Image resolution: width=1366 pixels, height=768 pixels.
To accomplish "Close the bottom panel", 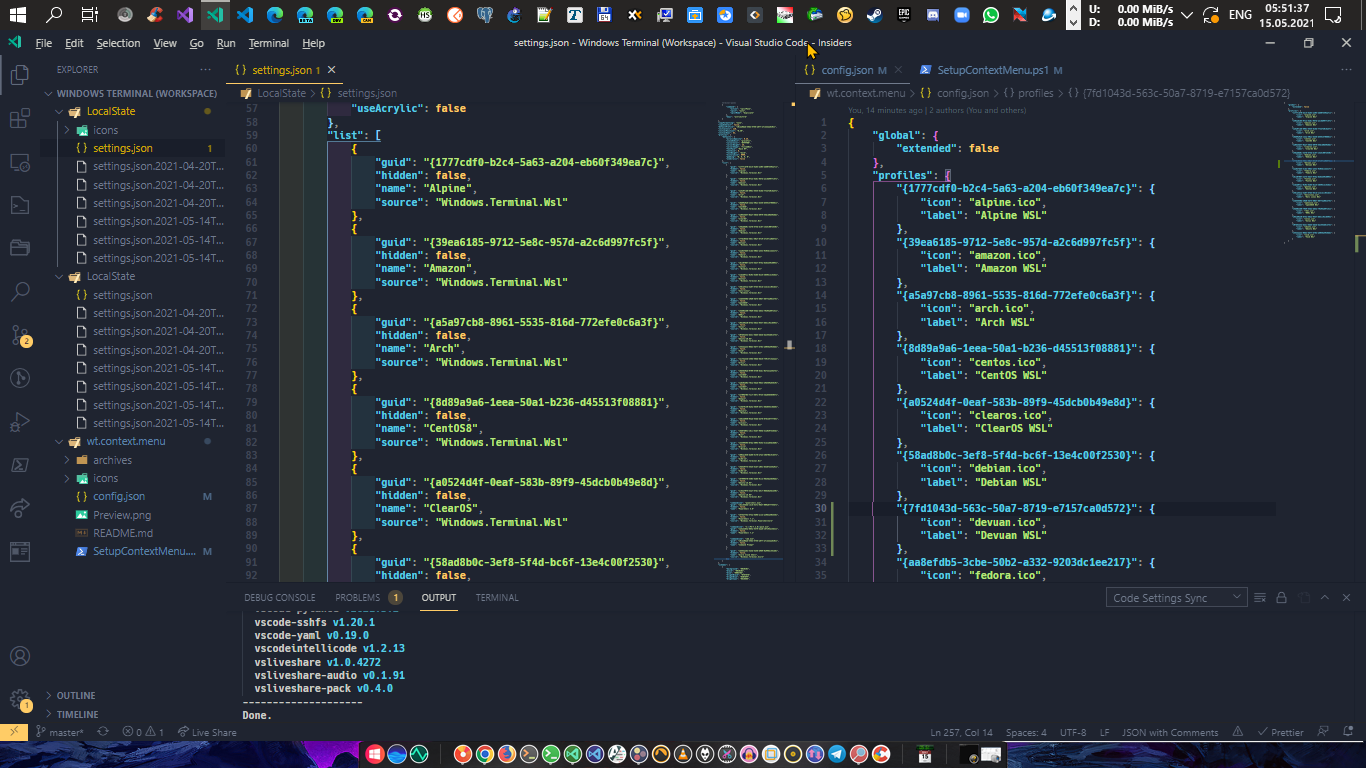I will pos(1347,597).
